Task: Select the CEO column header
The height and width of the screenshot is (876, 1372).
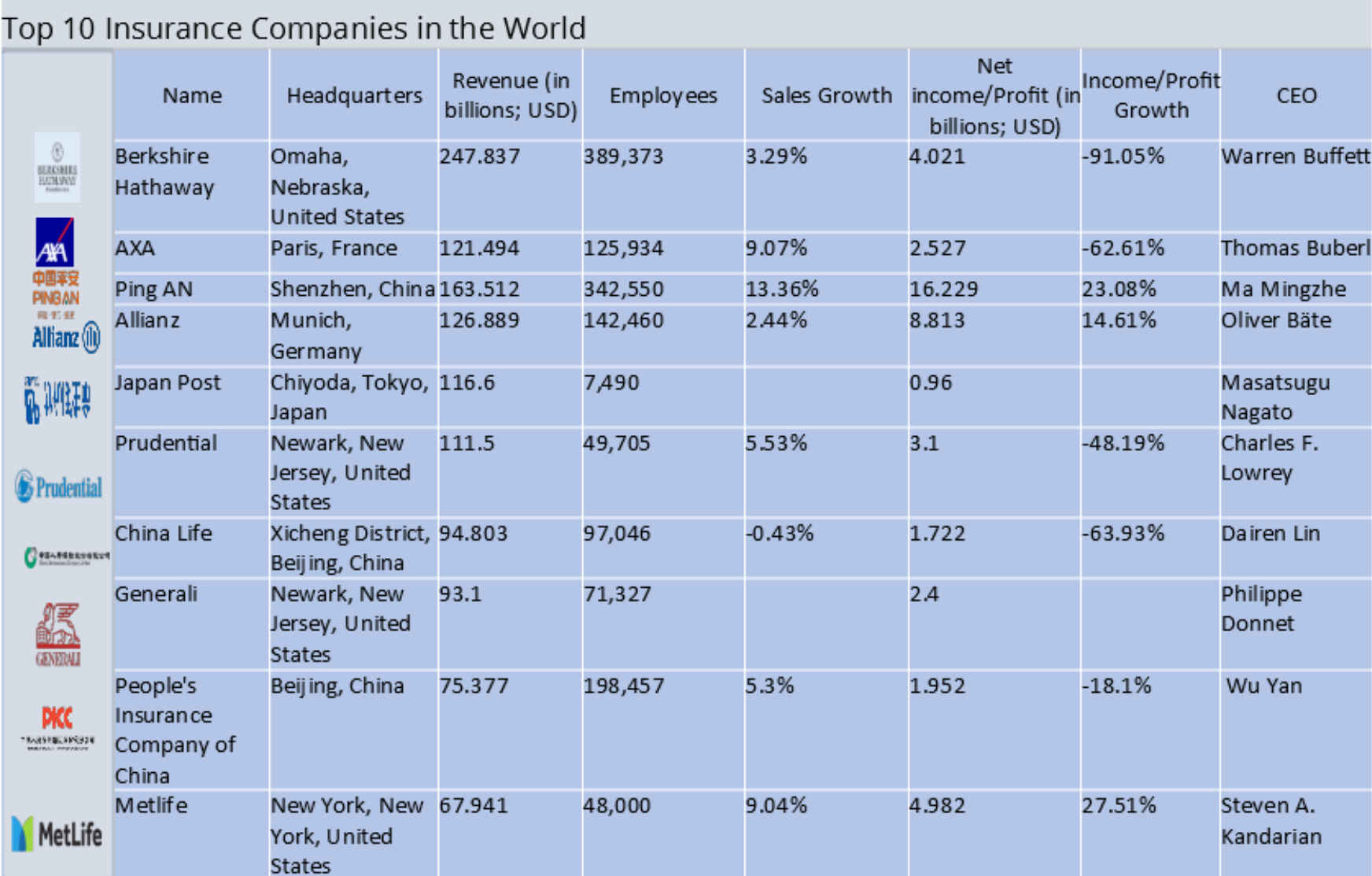Action: (1296, 94)
